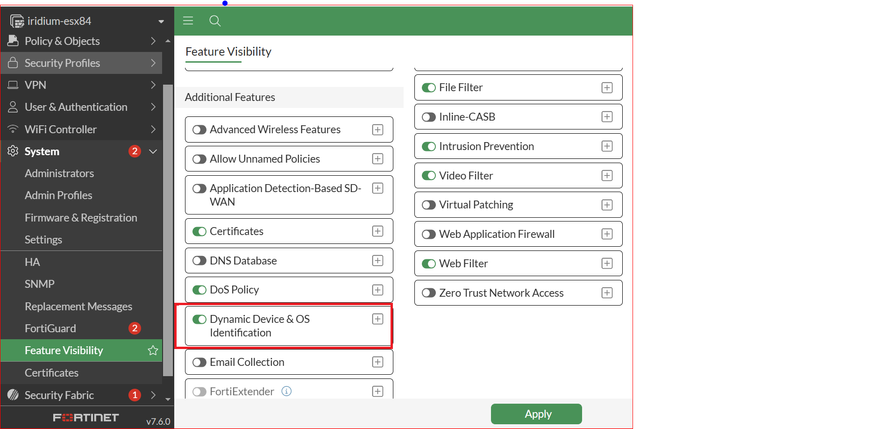Click the FortiExtender info icon
This screenshot has width=882, height=429.
click(287, 392)
